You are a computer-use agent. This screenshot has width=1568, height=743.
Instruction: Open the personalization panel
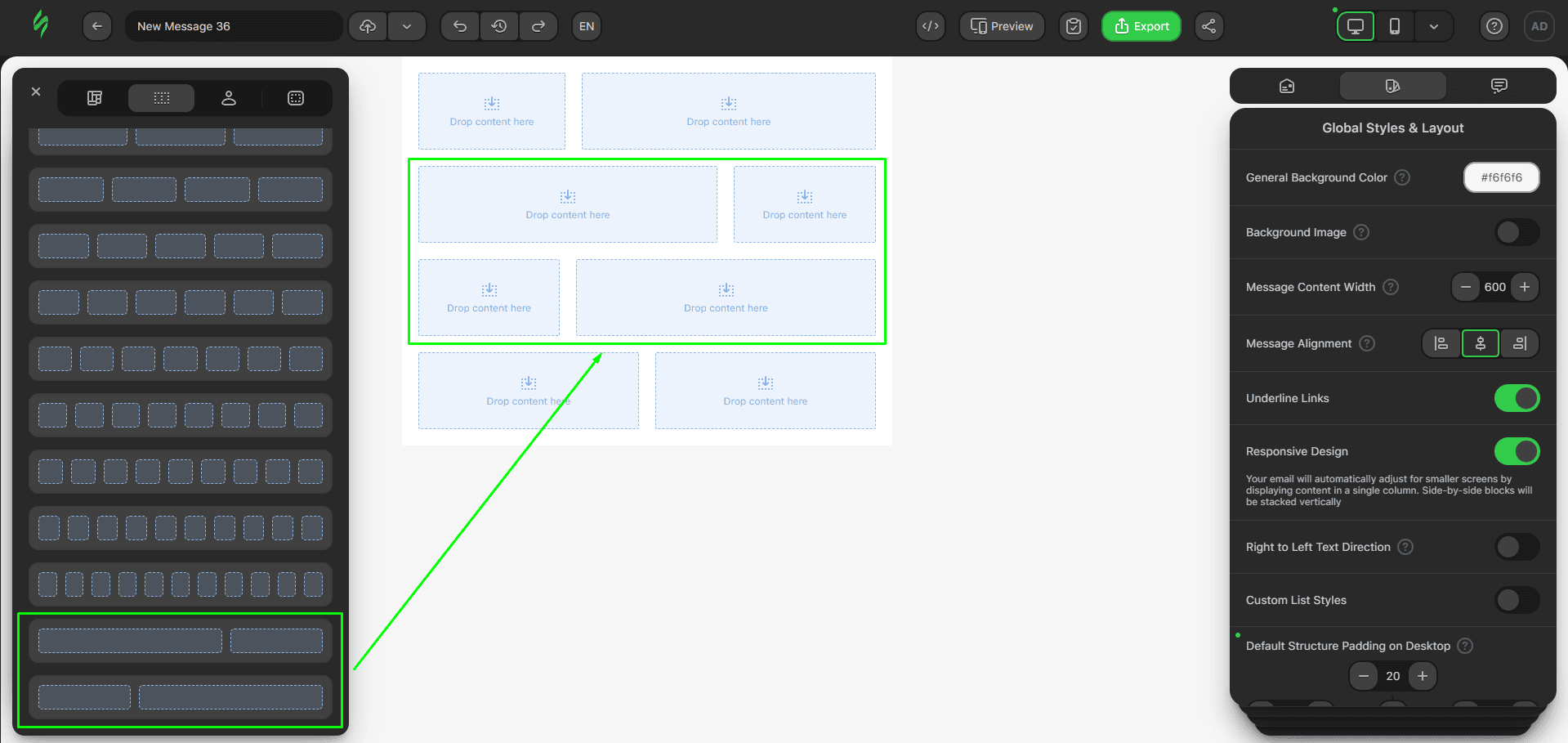[229, 97]
